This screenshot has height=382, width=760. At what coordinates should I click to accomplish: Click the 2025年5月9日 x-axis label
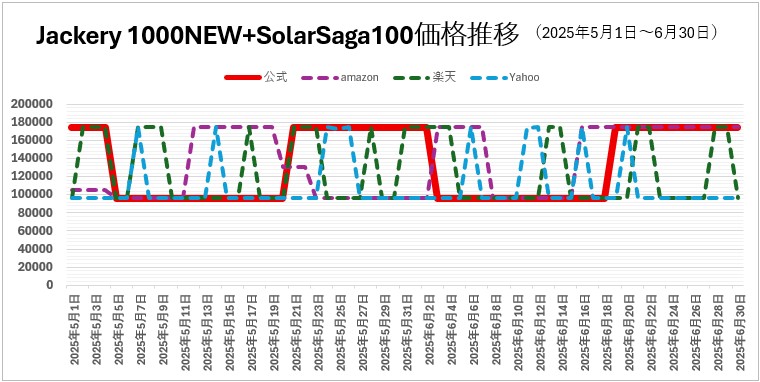[x=163, y=330]
